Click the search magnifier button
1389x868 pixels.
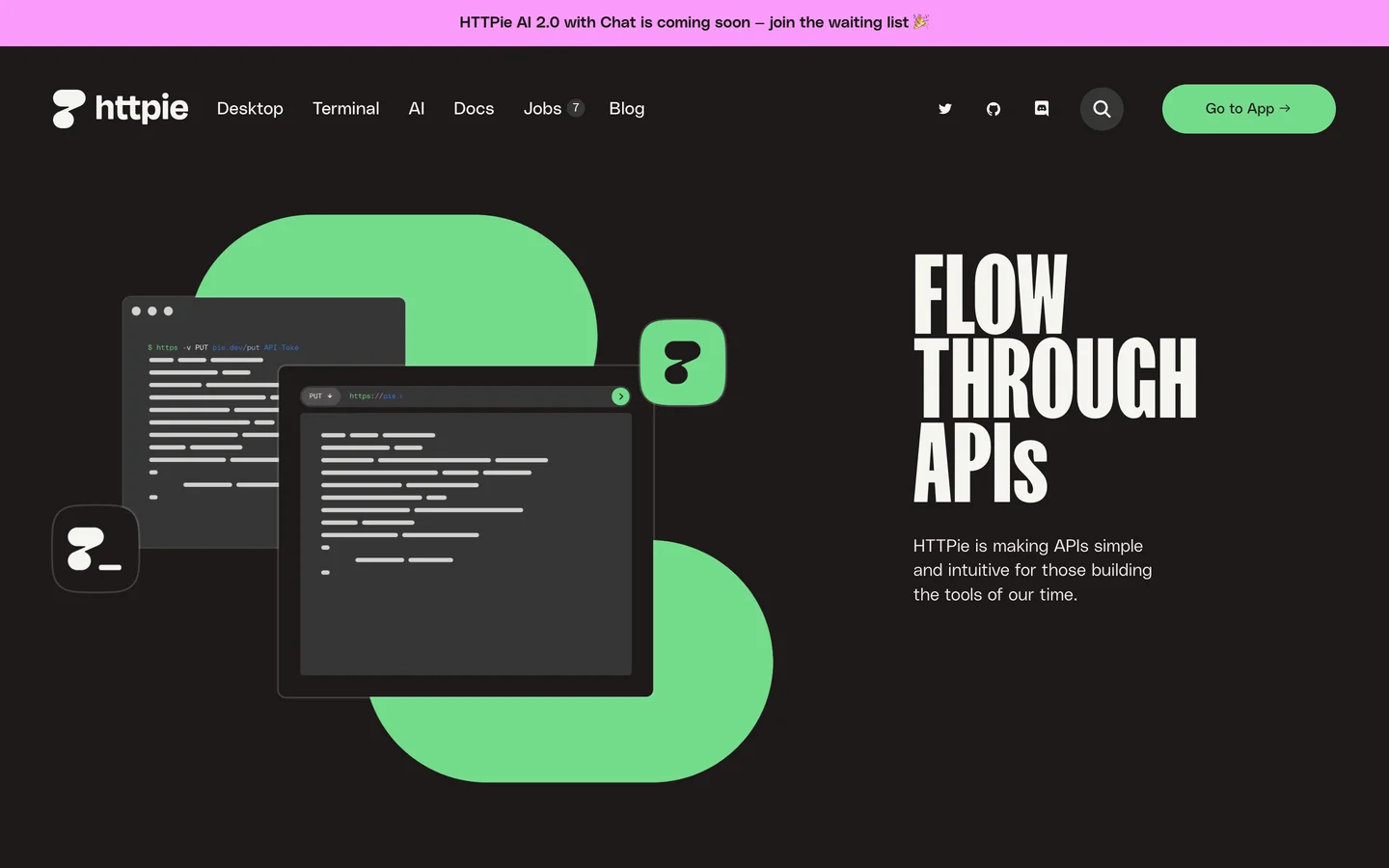pyautogui.click(x=1102, y=109)
